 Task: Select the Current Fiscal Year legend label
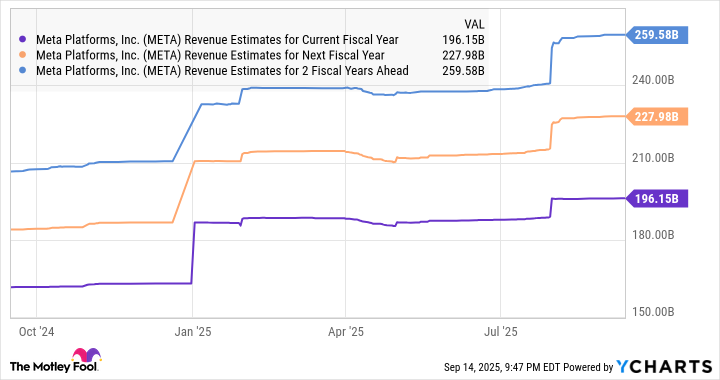click(217, 40)
